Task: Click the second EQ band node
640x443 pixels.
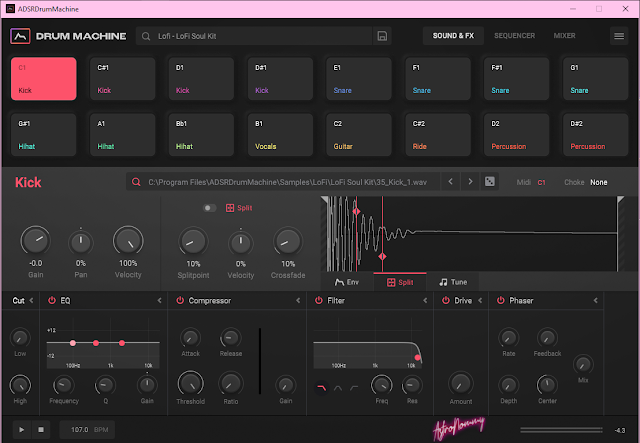Action: 96,343
